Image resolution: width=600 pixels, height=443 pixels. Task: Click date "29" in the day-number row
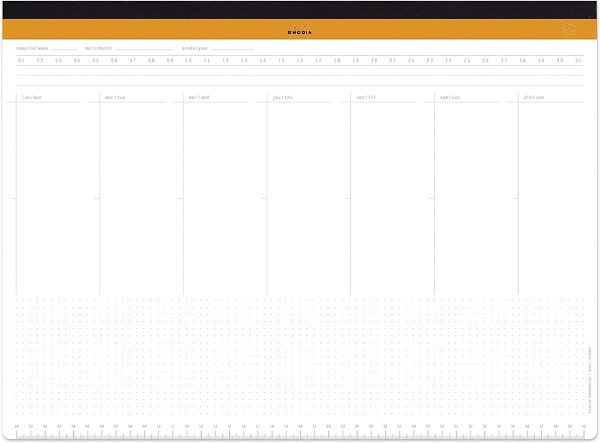point(541,60)
